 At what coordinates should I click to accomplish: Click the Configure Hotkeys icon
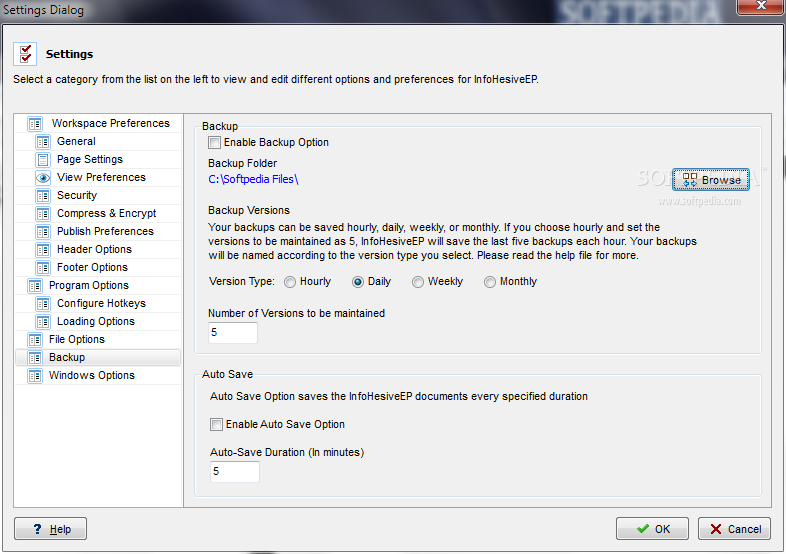pos(43,304)
